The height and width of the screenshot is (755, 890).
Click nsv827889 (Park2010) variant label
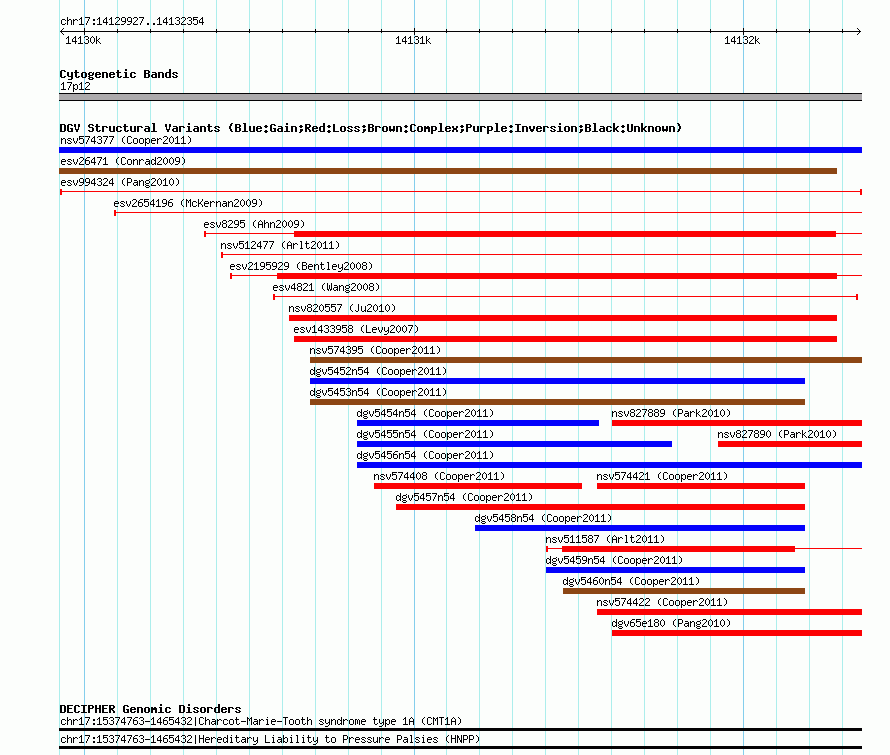671,413
